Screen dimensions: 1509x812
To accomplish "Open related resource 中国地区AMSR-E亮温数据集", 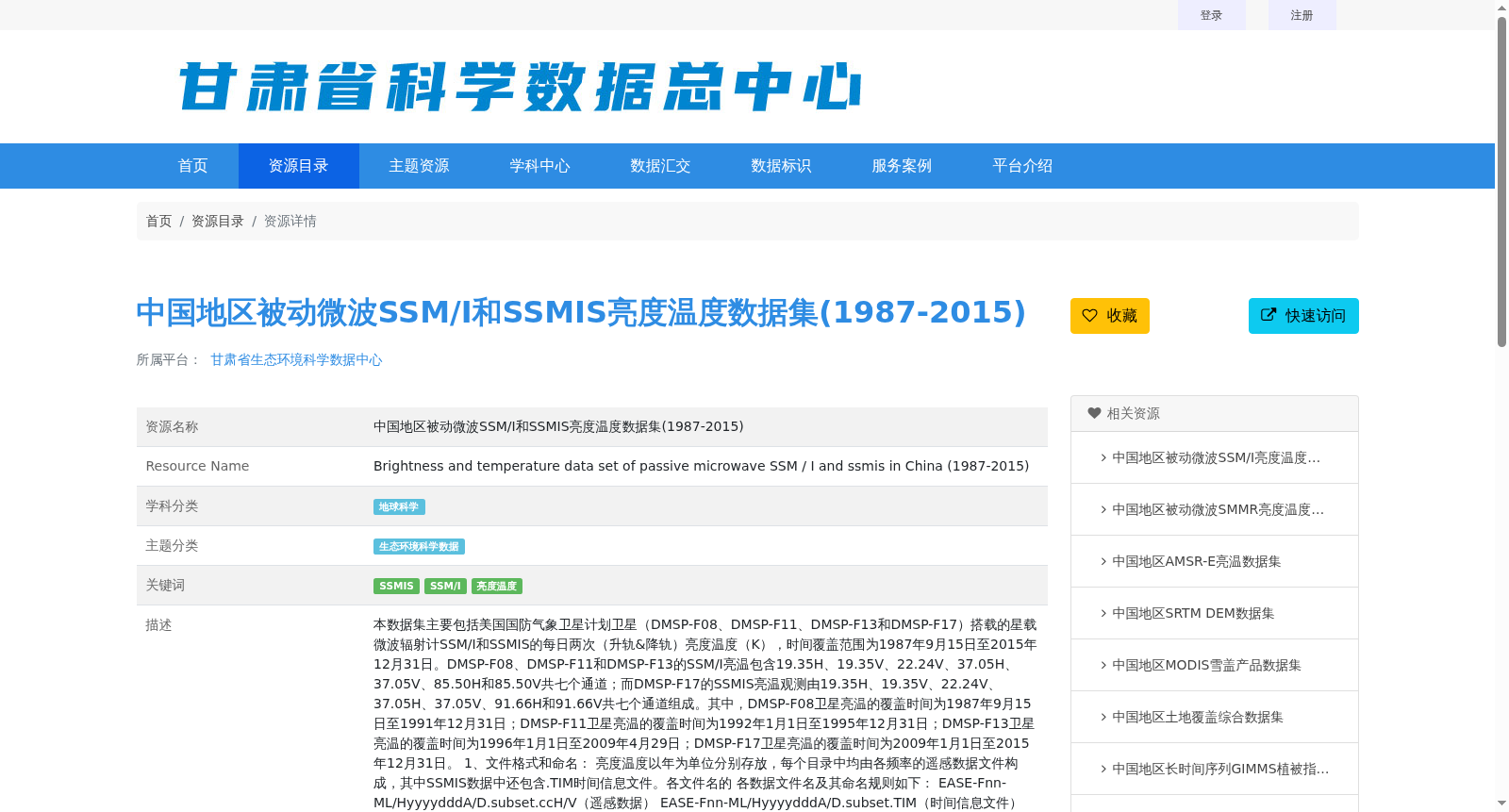I will tap(1196, 561).
